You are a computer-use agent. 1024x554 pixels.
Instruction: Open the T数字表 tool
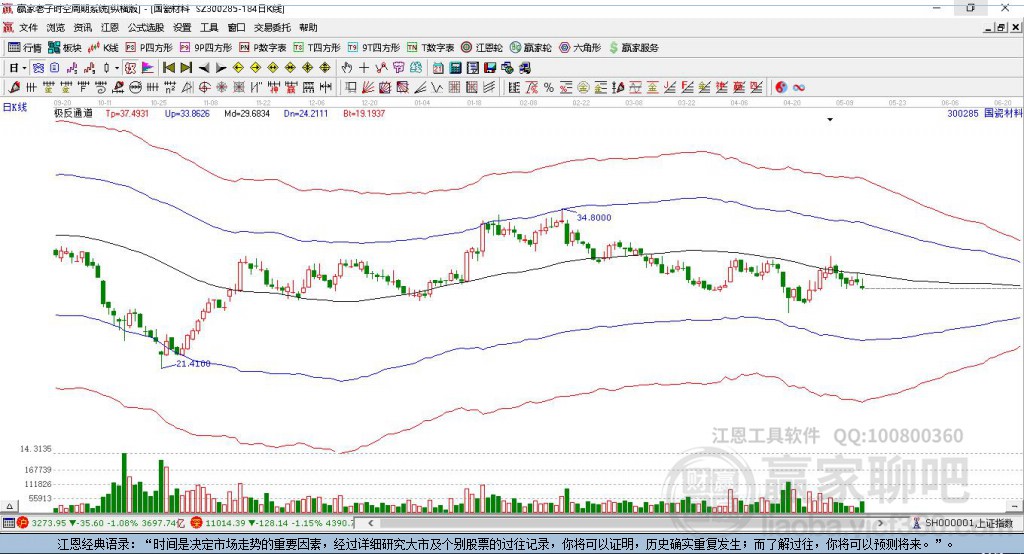tap(430, 48)
